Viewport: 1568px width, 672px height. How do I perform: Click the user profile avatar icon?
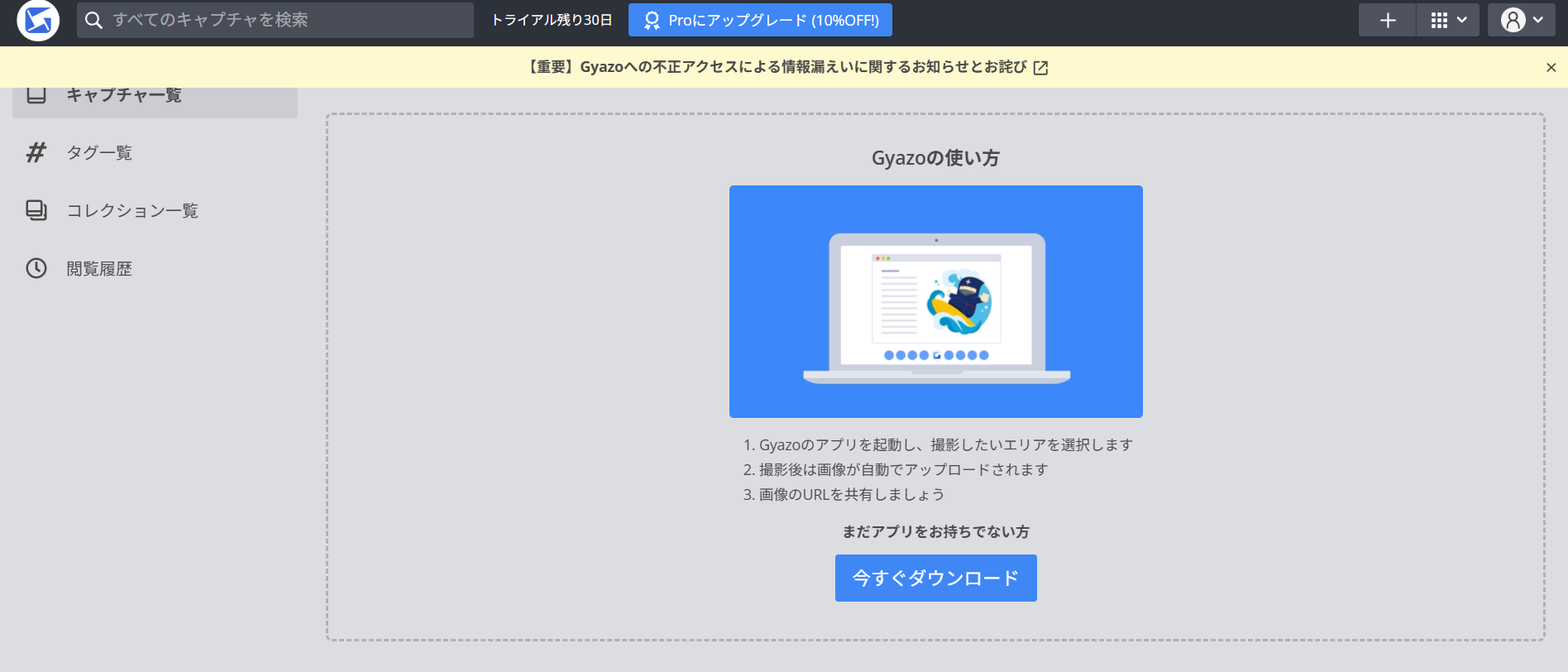click(1513, 20)
